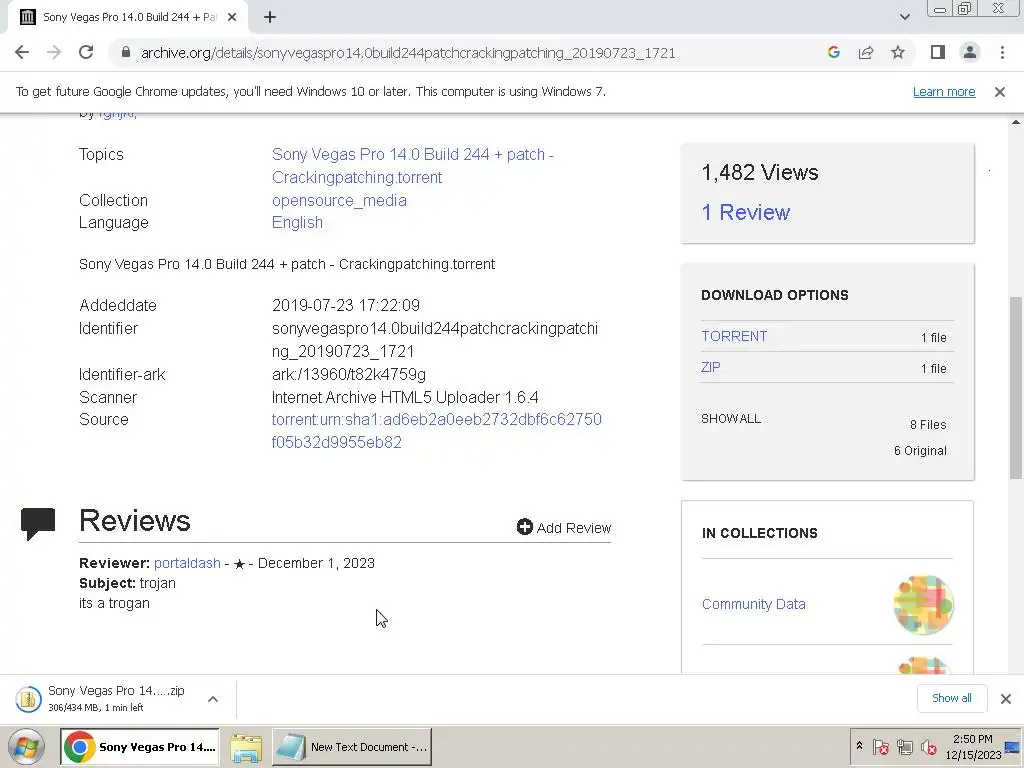Open opensource_media collection link

click(339, 200)
